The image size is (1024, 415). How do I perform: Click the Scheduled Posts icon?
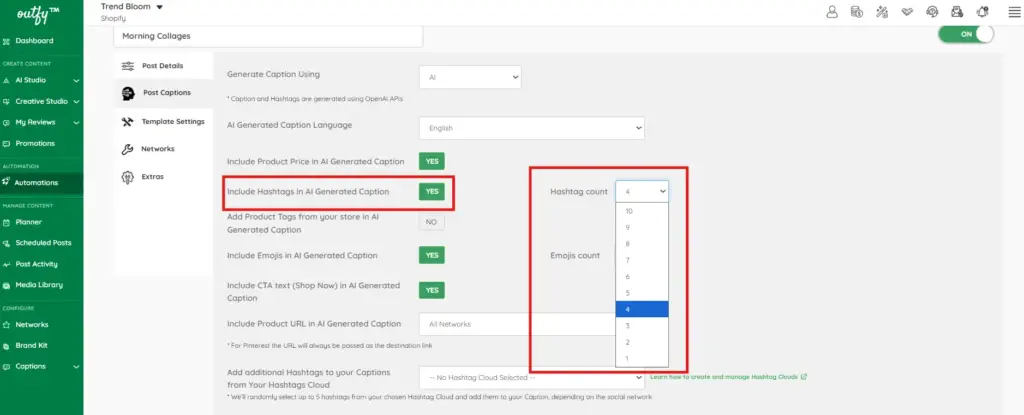(x=7, y=243)
